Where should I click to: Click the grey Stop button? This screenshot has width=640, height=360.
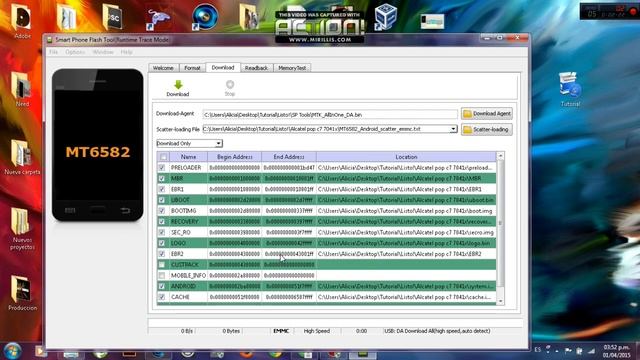point(230,88)
